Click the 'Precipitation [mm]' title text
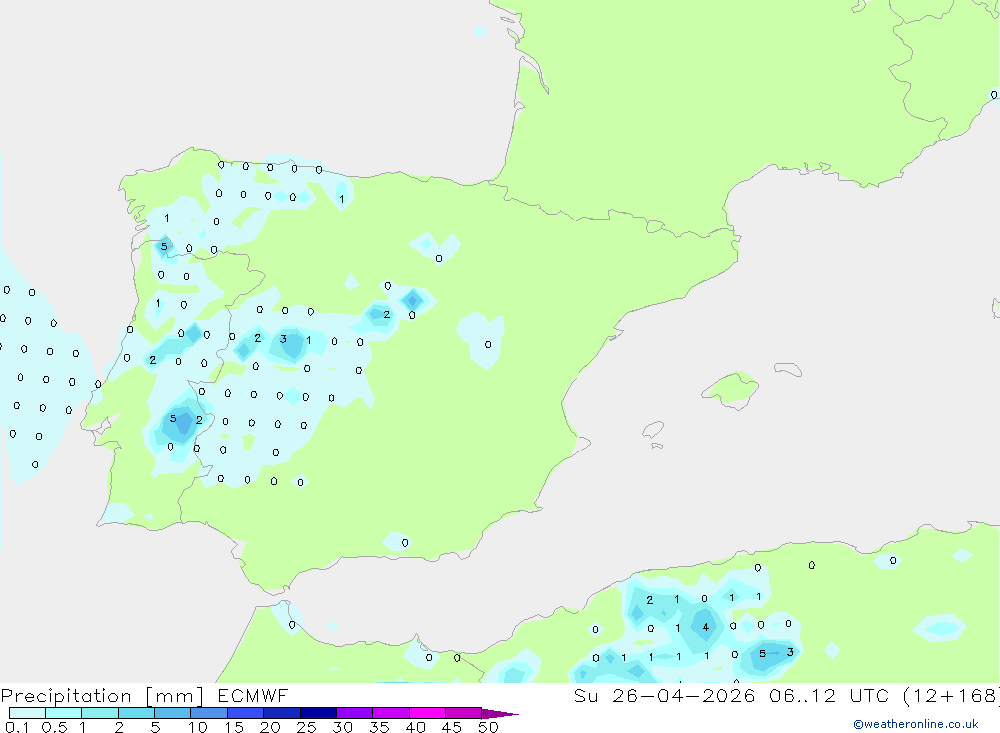This screenshot has height=733, width=1000. 102,696
